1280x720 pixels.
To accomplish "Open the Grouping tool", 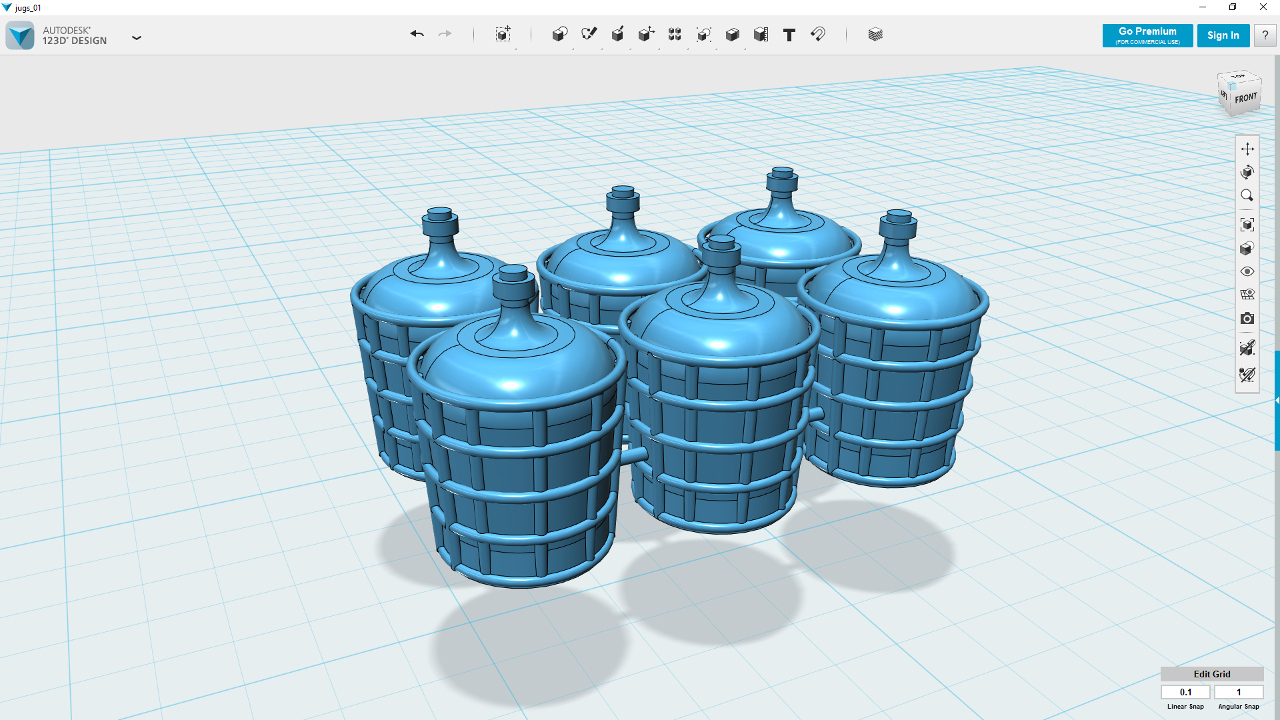I will [704, 34].
